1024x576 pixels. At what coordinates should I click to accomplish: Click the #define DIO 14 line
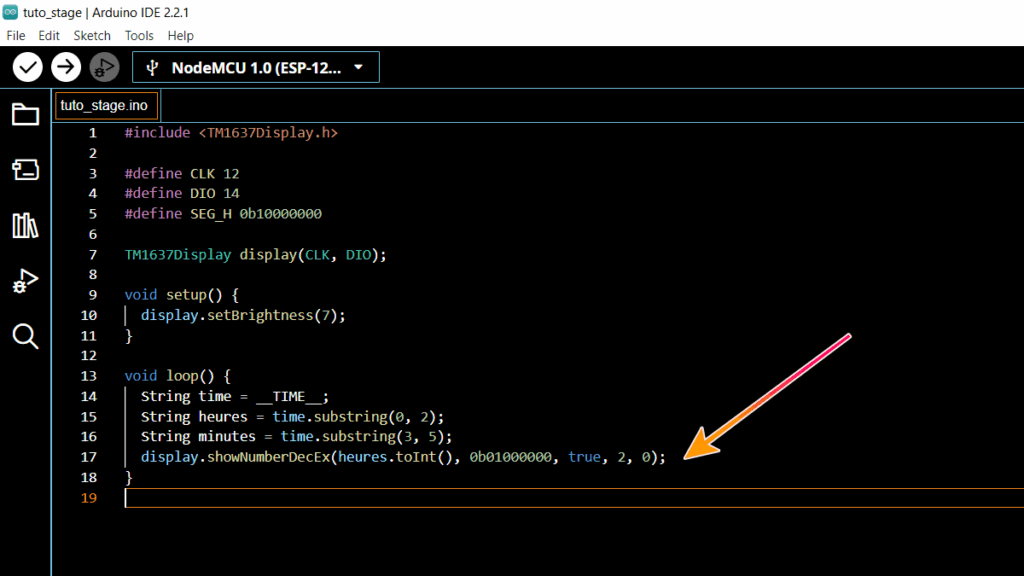click(x=182, y=193)
